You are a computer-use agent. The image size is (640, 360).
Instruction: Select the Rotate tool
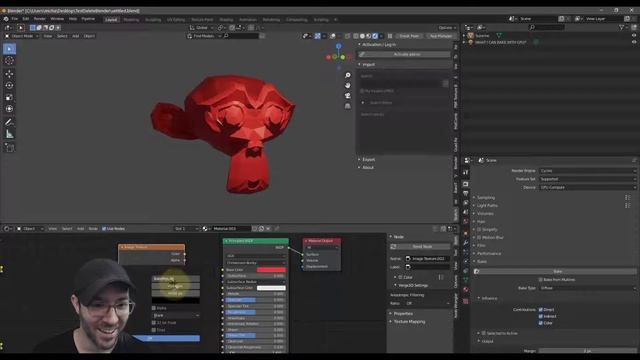click(9, 86)
